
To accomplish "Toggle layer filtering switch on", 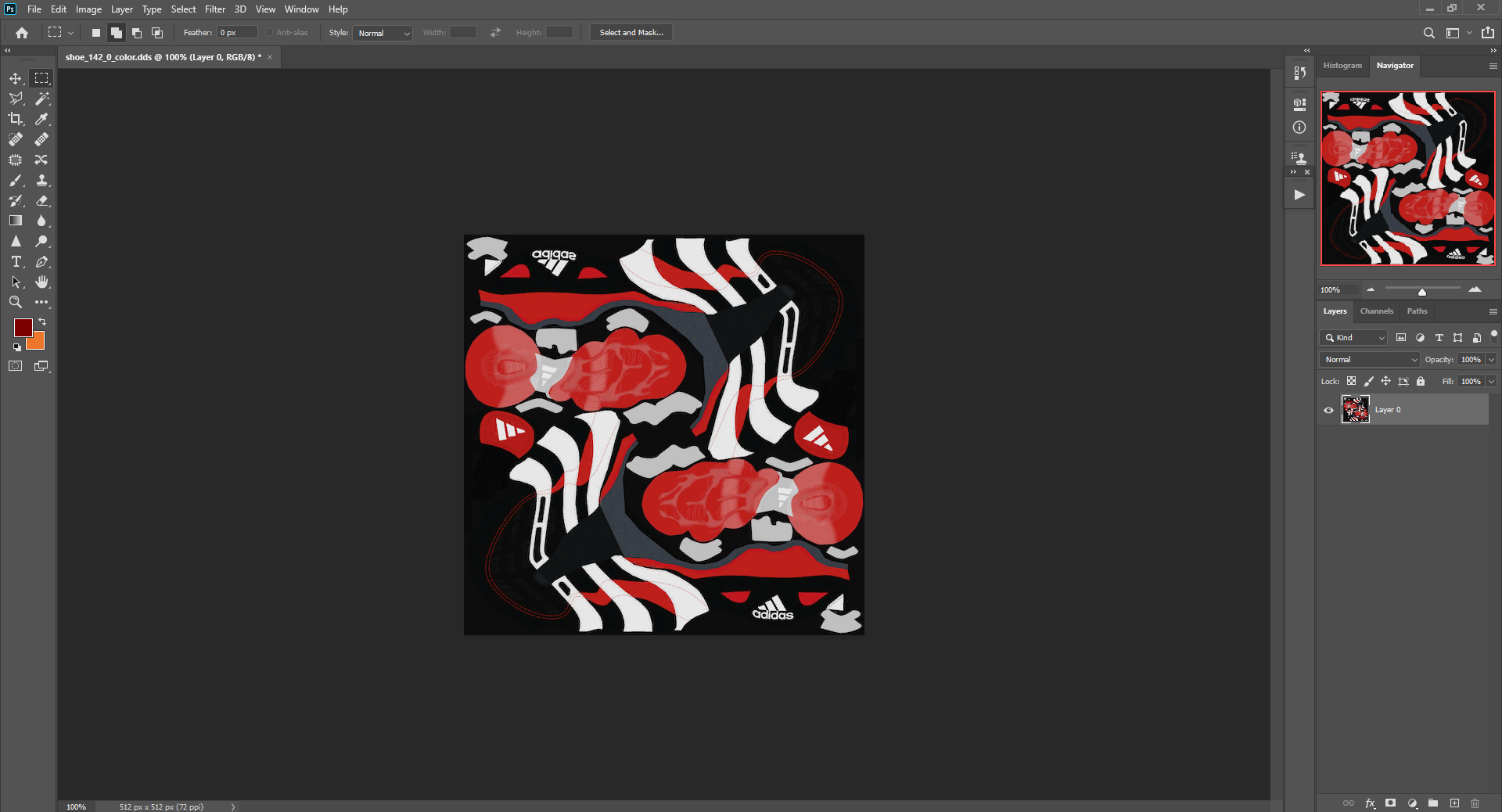I will pyautogui.click(x=1493, y=336).
